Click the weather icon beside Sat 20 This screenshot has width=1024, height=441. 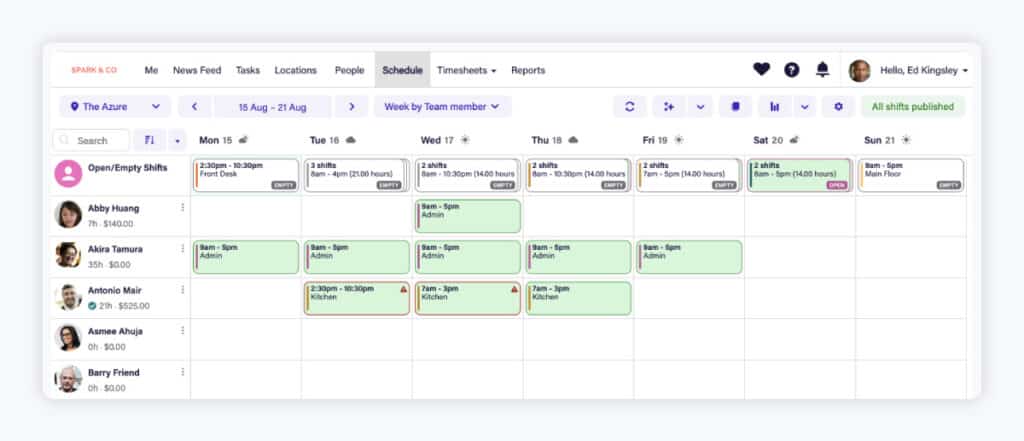[x=793, y=140]
